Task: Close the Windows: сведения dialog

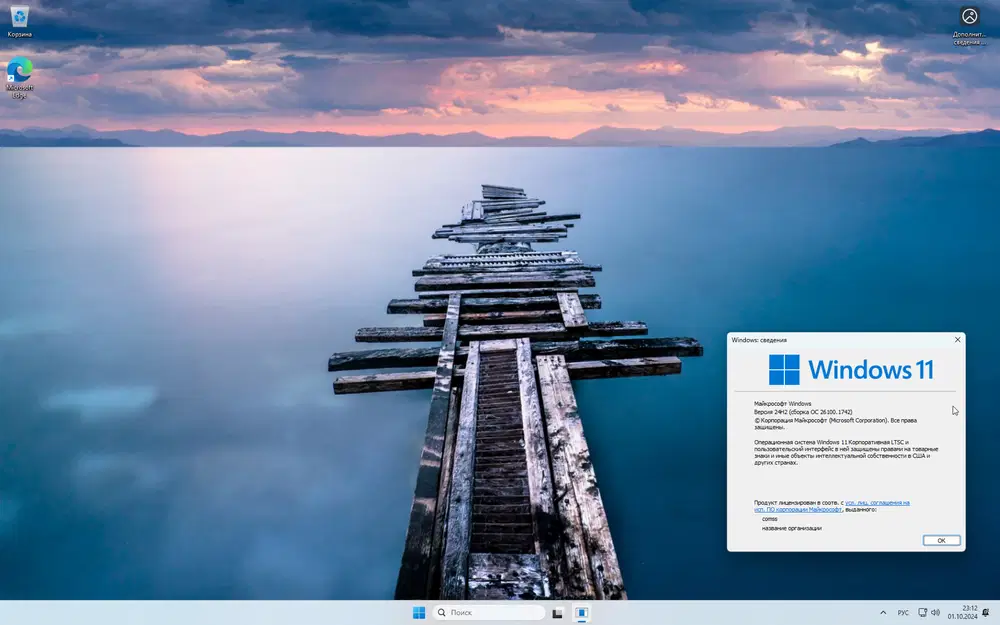Action: pos(957,340)
